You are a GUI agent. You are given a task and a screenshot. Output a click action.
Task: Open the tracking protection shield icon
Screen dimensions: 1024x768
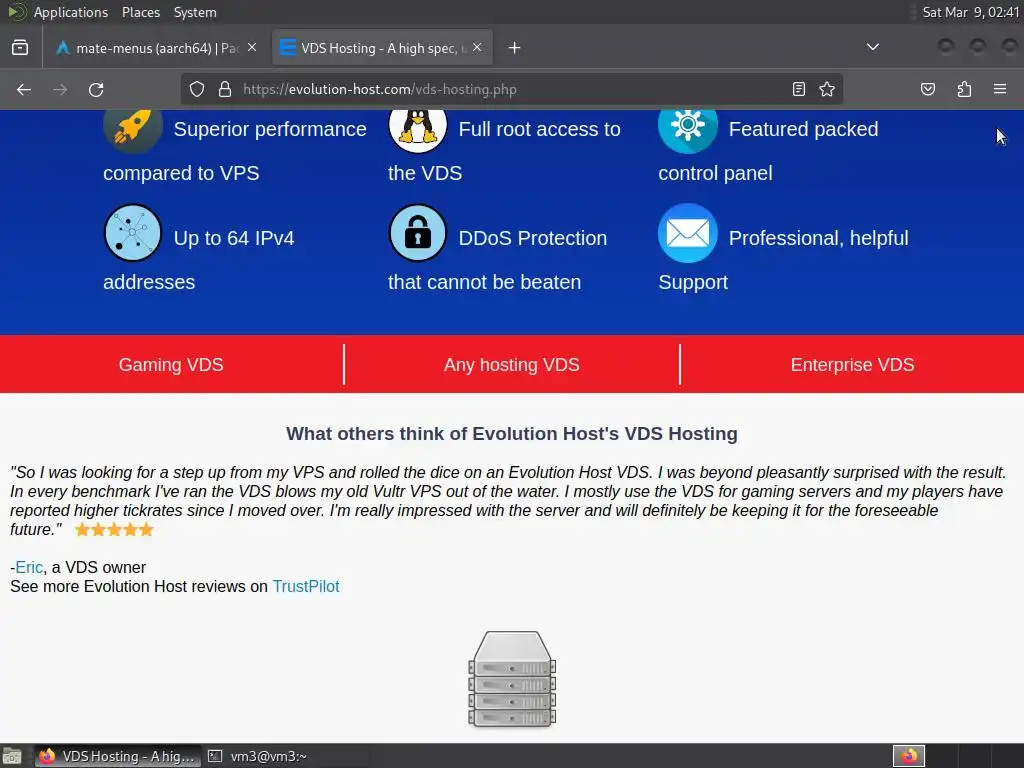click(x=197, y=89)
